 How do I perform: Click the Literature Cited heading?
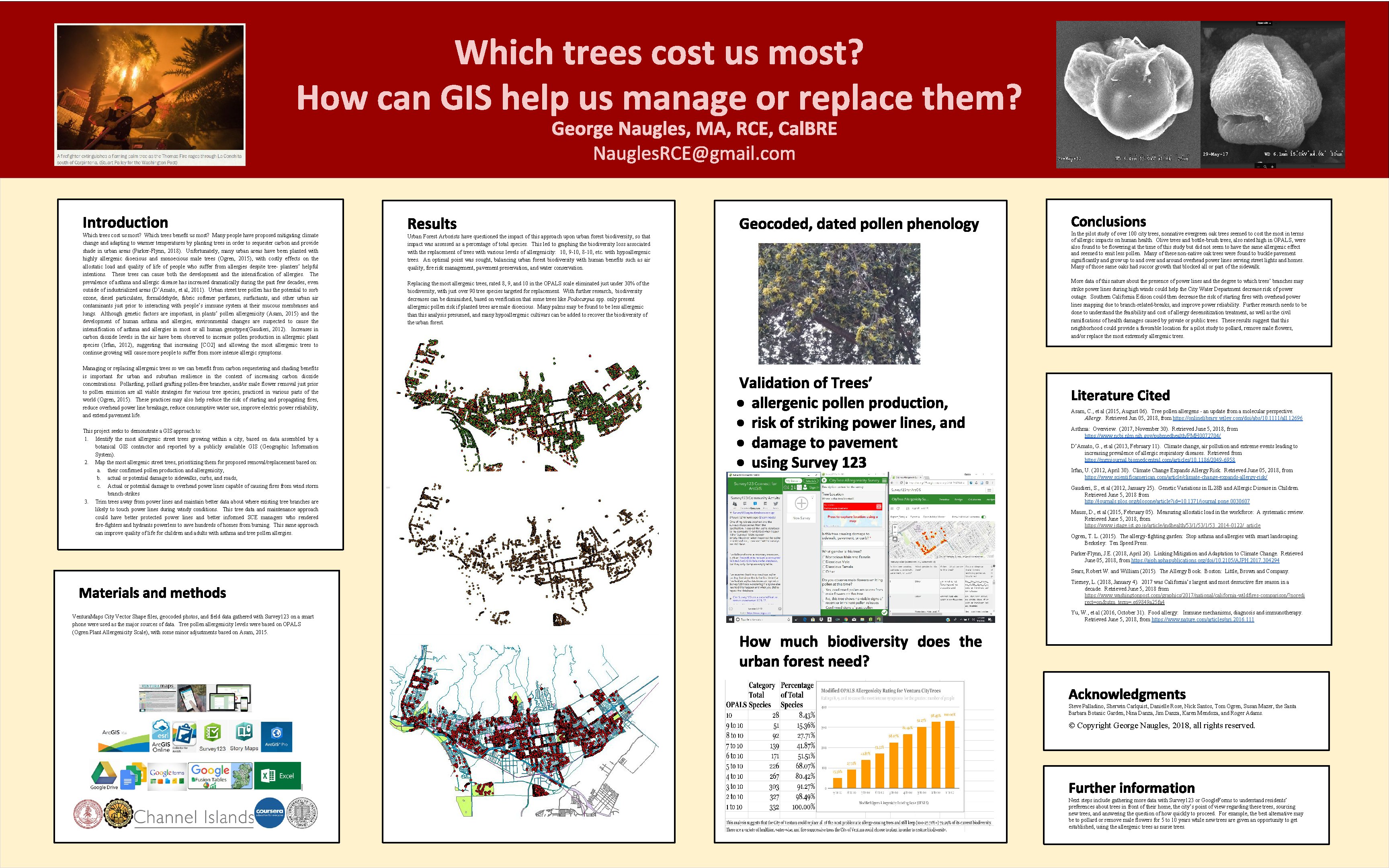click(x=1120, y=395)
